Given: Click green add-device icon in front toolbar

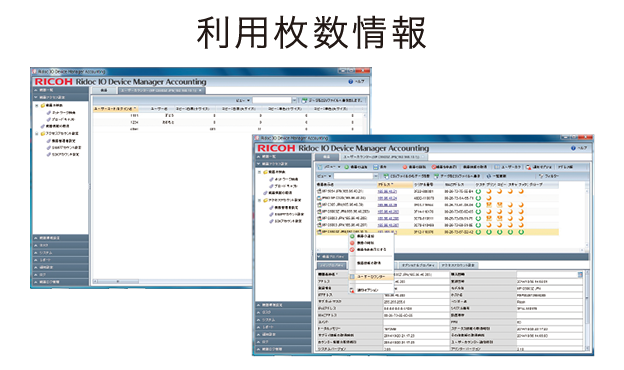Looking at the screenshot, I should [347, 167].
